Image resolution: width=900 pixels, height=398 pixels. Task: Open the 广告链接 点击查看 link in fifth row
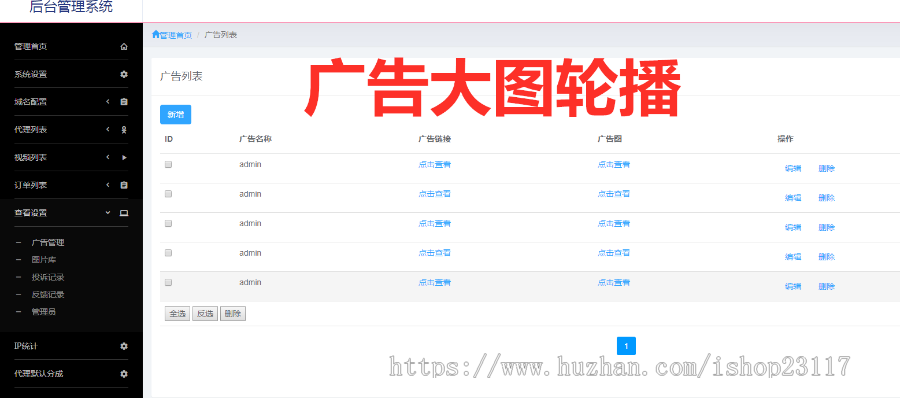435,283
